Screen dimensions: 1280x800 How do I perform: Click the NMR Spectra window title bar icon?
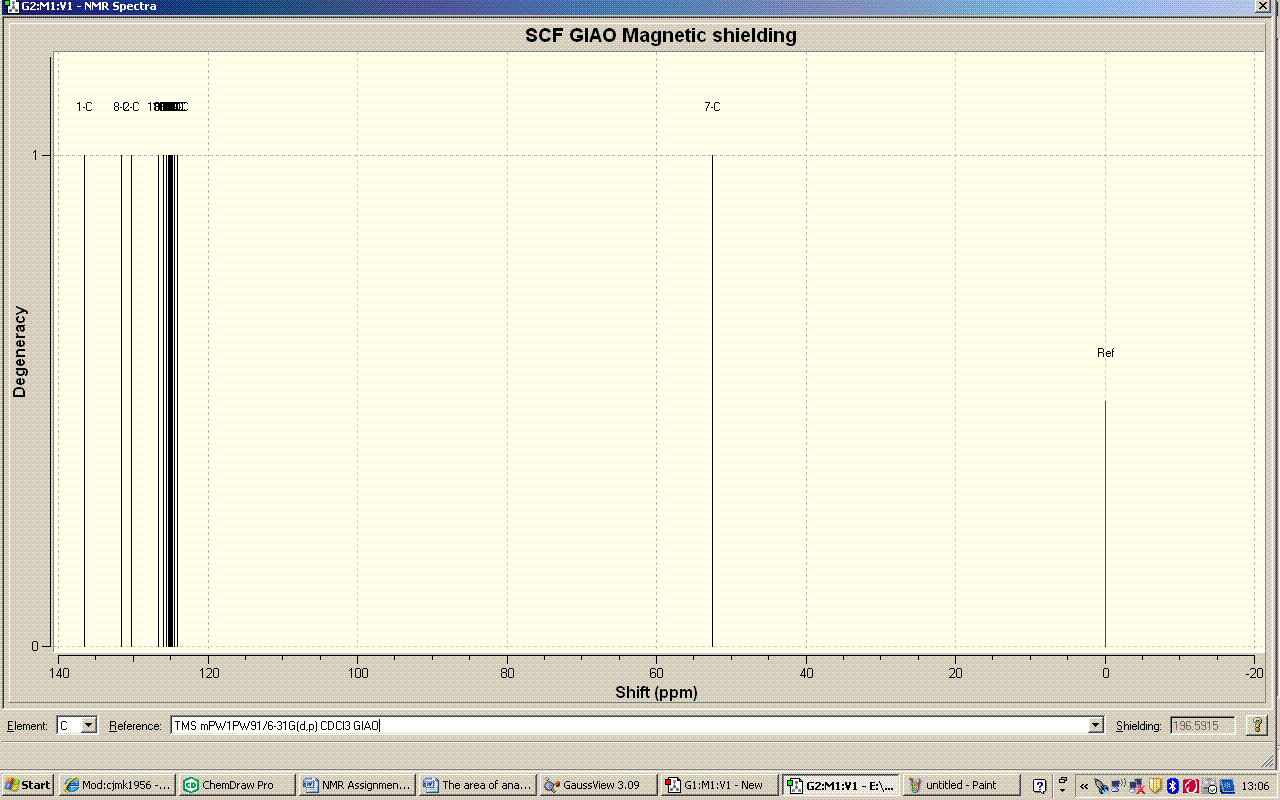pos(12,6)
